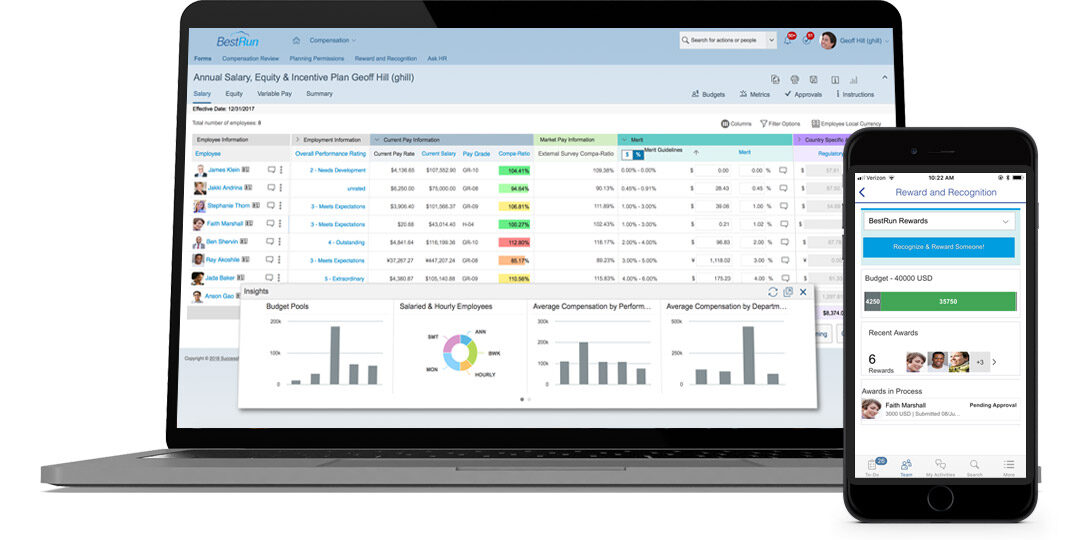
Task: Switch to the Variable Pay tab
Action: [274, 94]
